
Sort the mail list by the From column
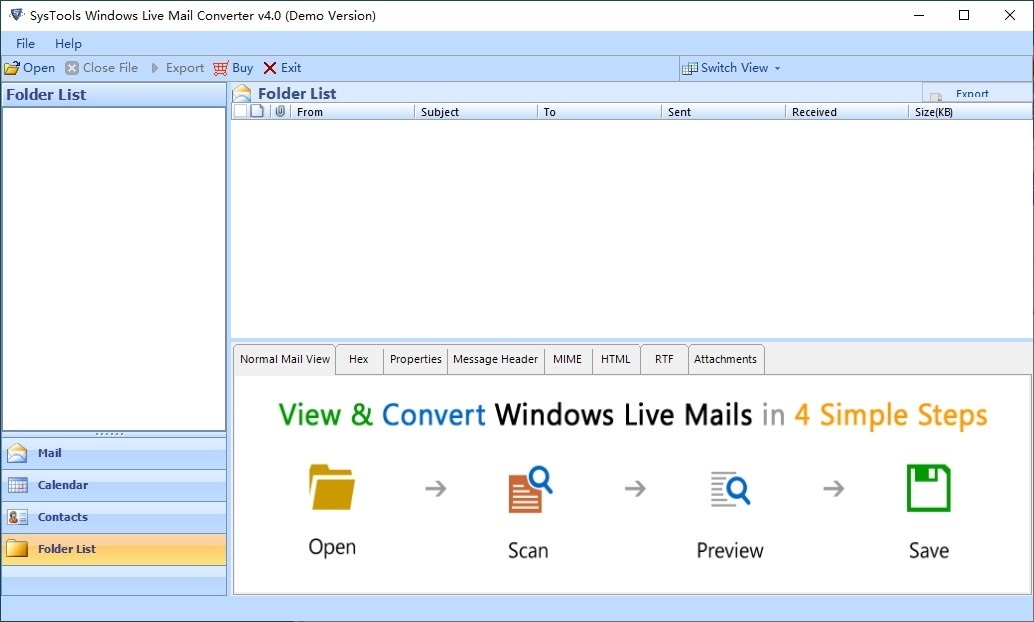(352, 112)
